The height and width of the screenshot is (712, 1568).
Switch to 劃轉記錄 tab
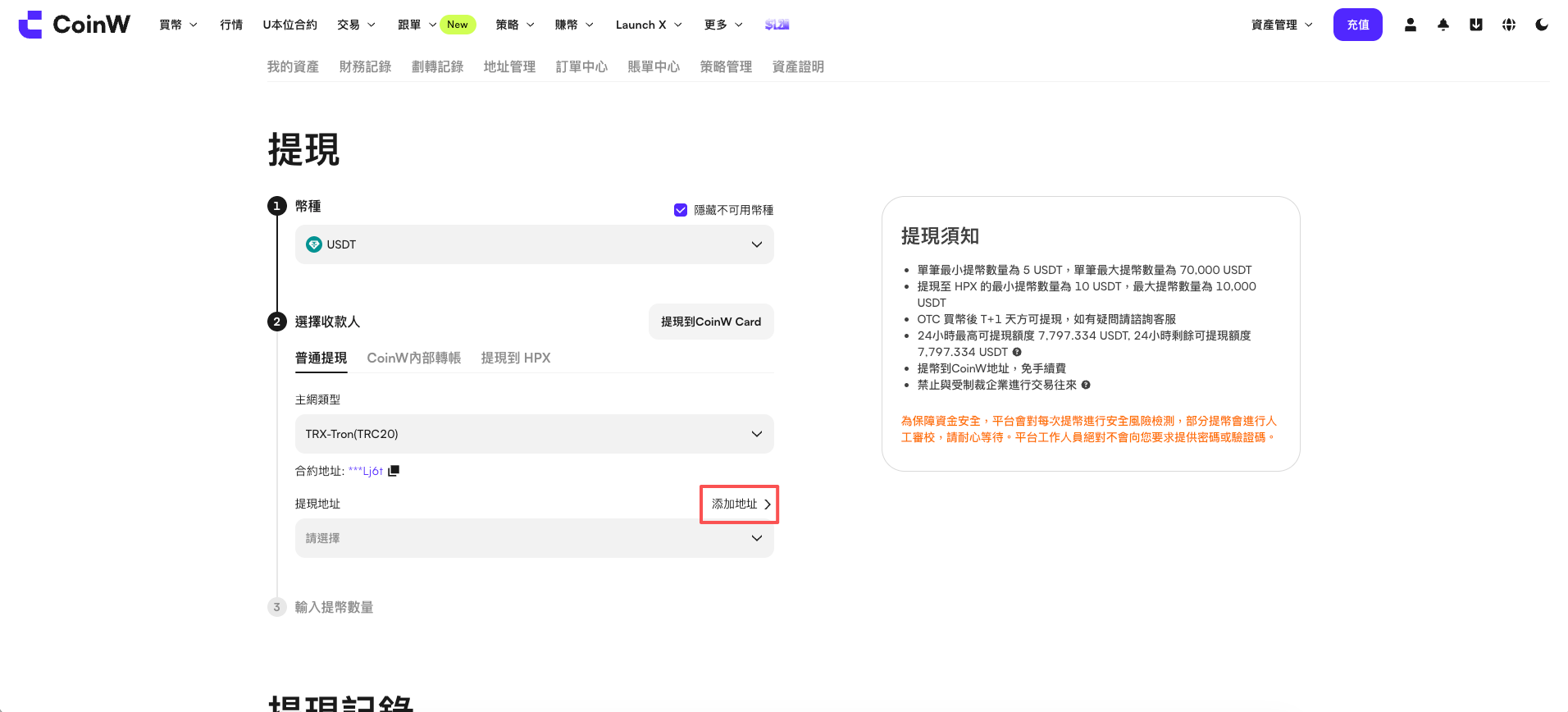(437, 66)
